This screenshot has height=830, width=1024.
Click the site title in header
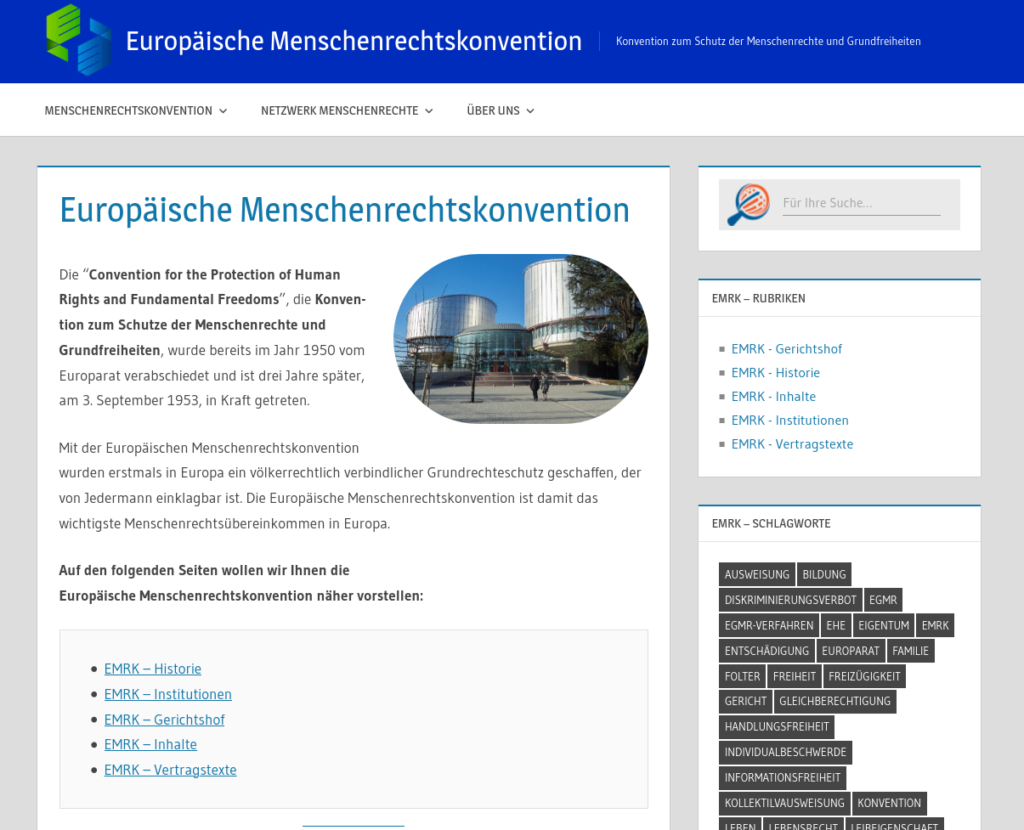353,41
